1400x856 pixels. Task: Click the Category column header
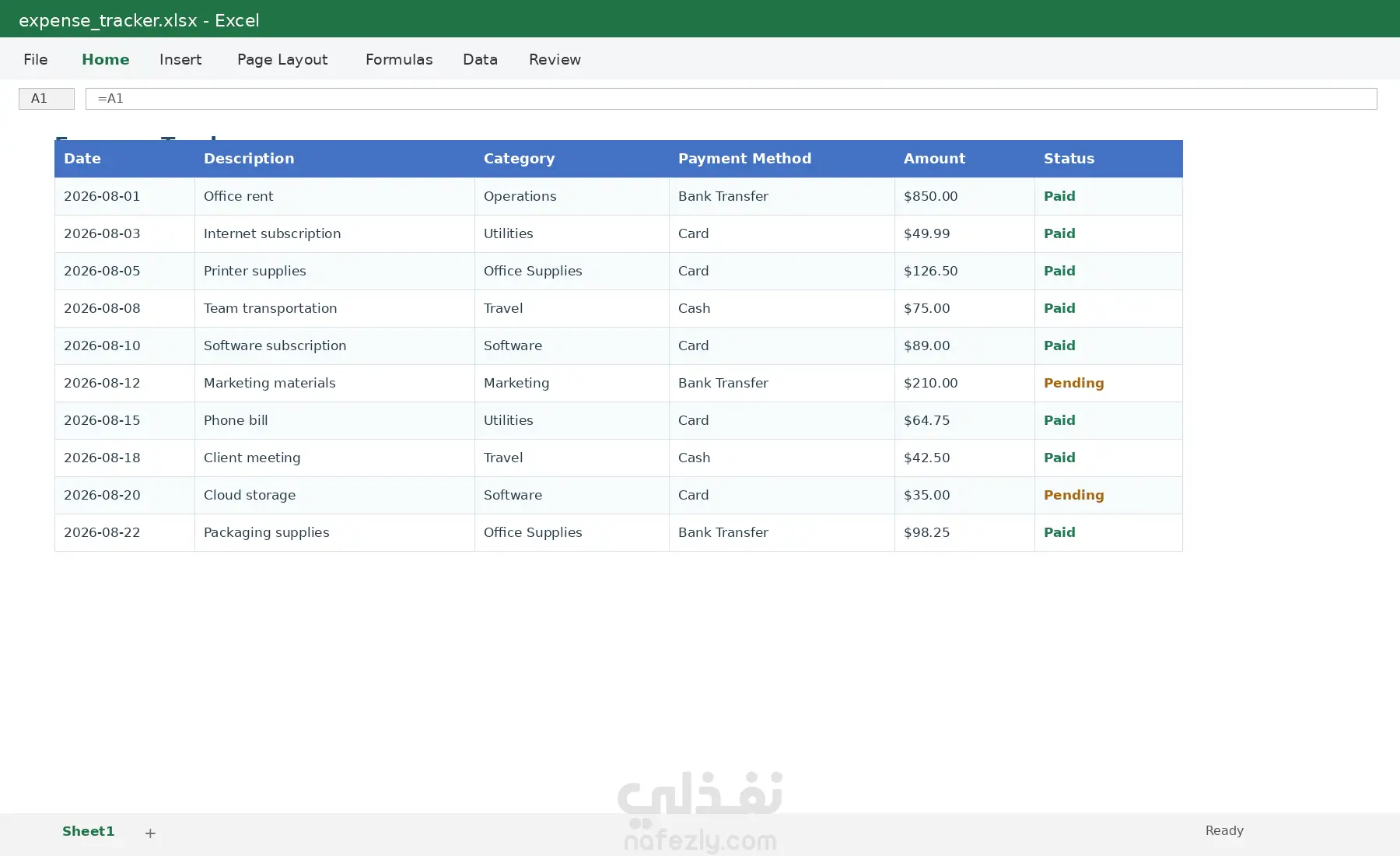coord(572,159)
